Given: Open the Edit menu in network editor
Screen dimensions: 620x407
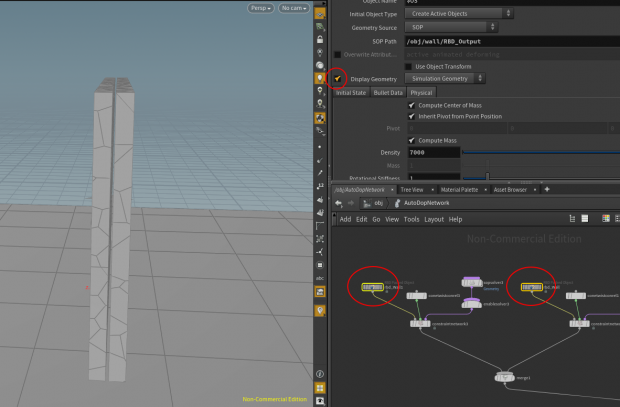Looking at the screenshot, I should pos(361,219).
